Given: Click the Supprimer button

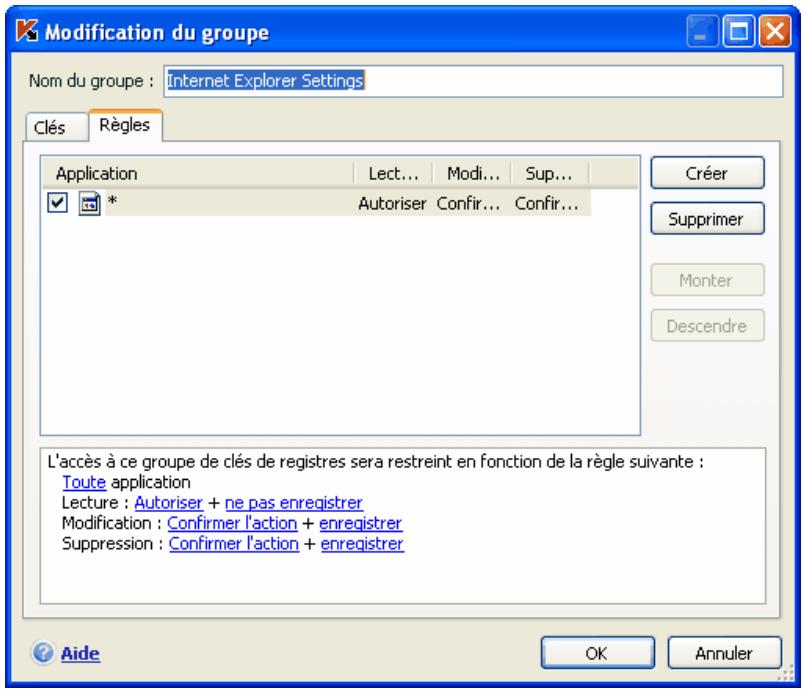Looking at the screenshot, I should point(707,219).
